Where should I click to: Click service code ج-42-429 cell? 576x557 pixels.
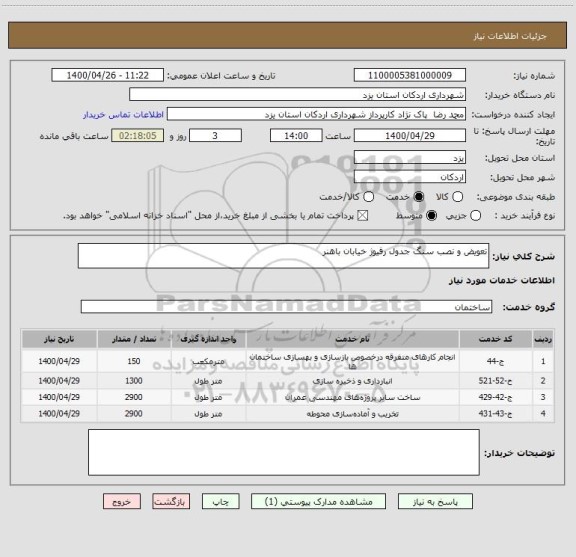pos(496,397)
